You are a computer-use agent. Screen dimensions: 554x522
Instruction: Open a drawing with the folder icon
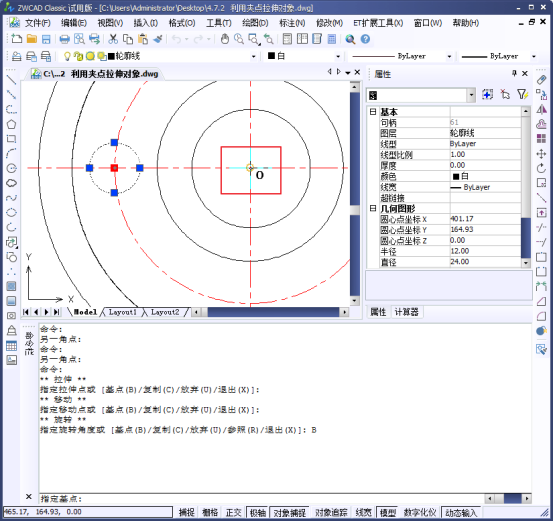tap(31, 39)
